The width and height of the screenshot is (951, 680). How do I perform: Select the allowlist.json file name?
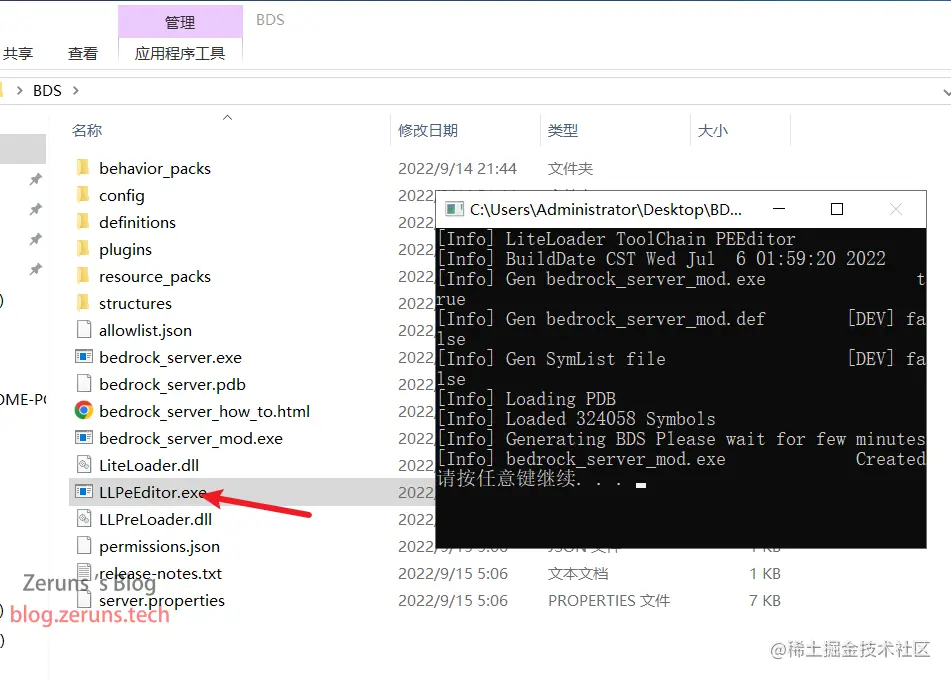[146, 330]
